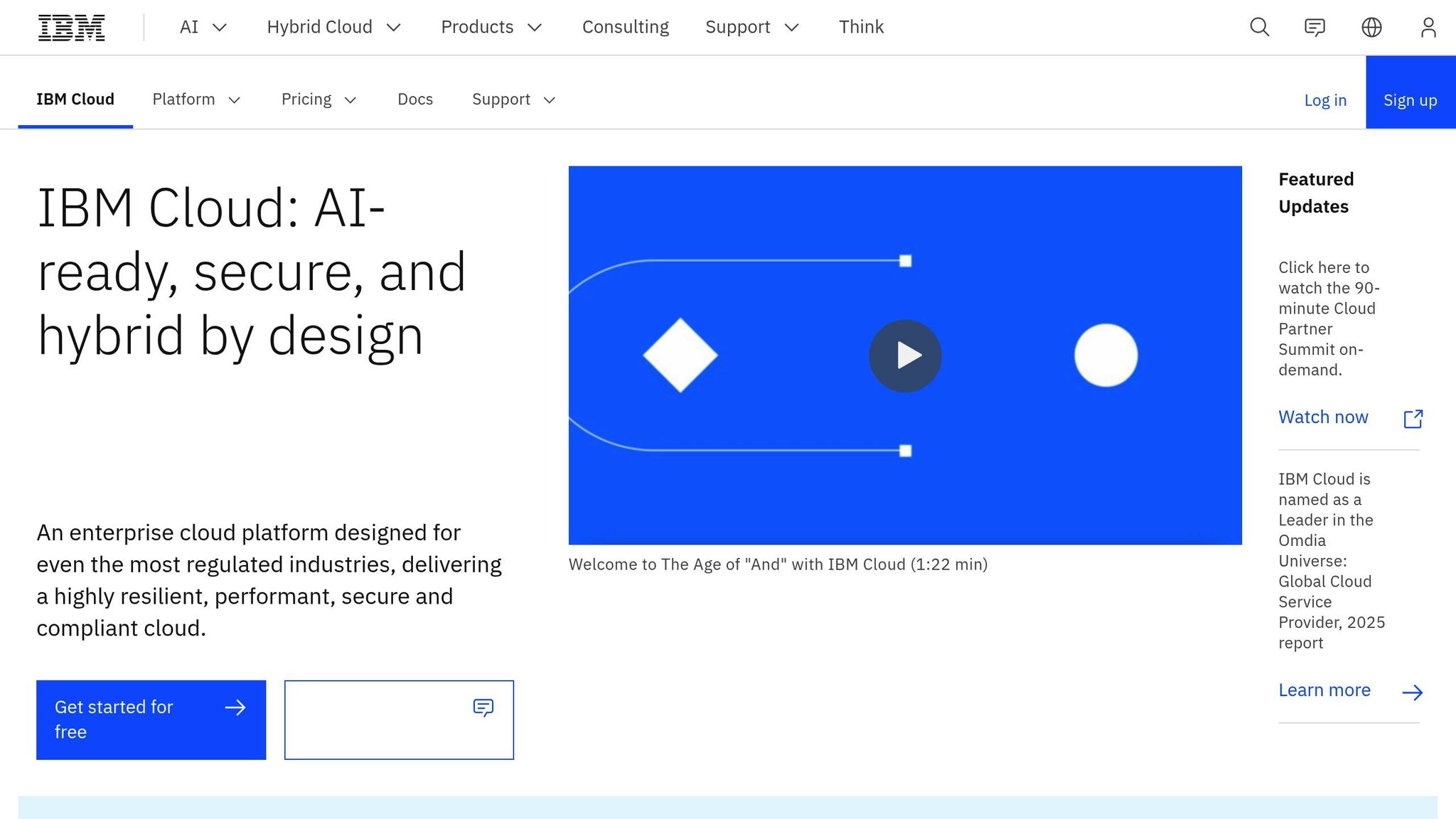Open the Products dropdown
The height and width of the screenshot is (819, 1456).
491,28
